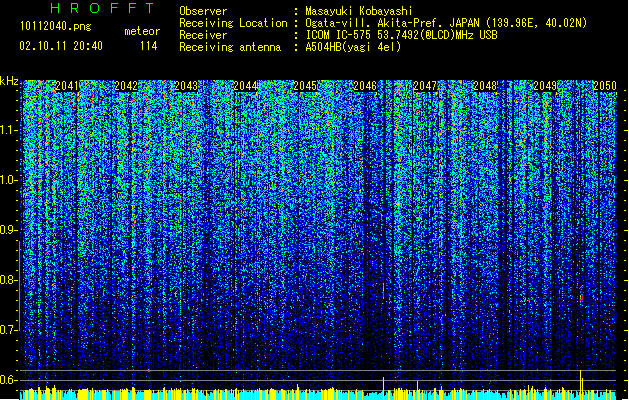Click the 1.0 kHz axis label
The width and height of the screenshot is (629, 400).
[8, 180]
